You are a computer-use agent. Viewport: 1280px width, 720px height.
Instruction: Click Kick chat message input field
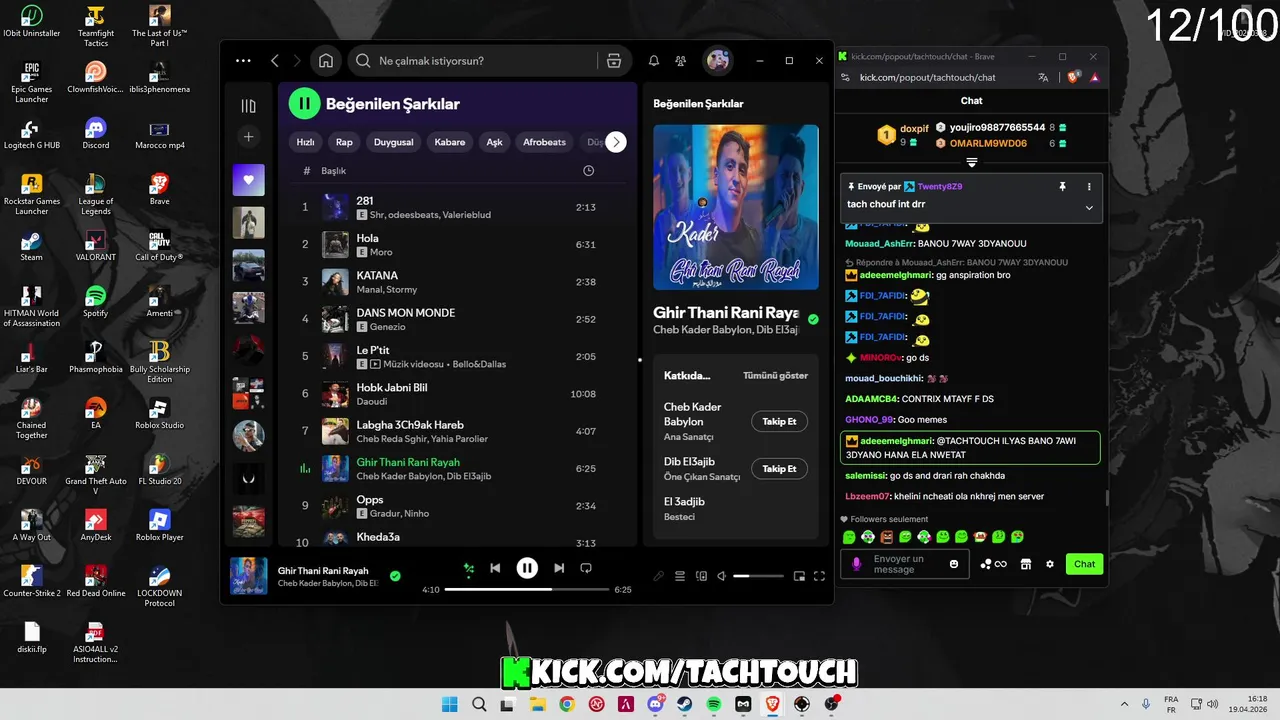point(905,564)
